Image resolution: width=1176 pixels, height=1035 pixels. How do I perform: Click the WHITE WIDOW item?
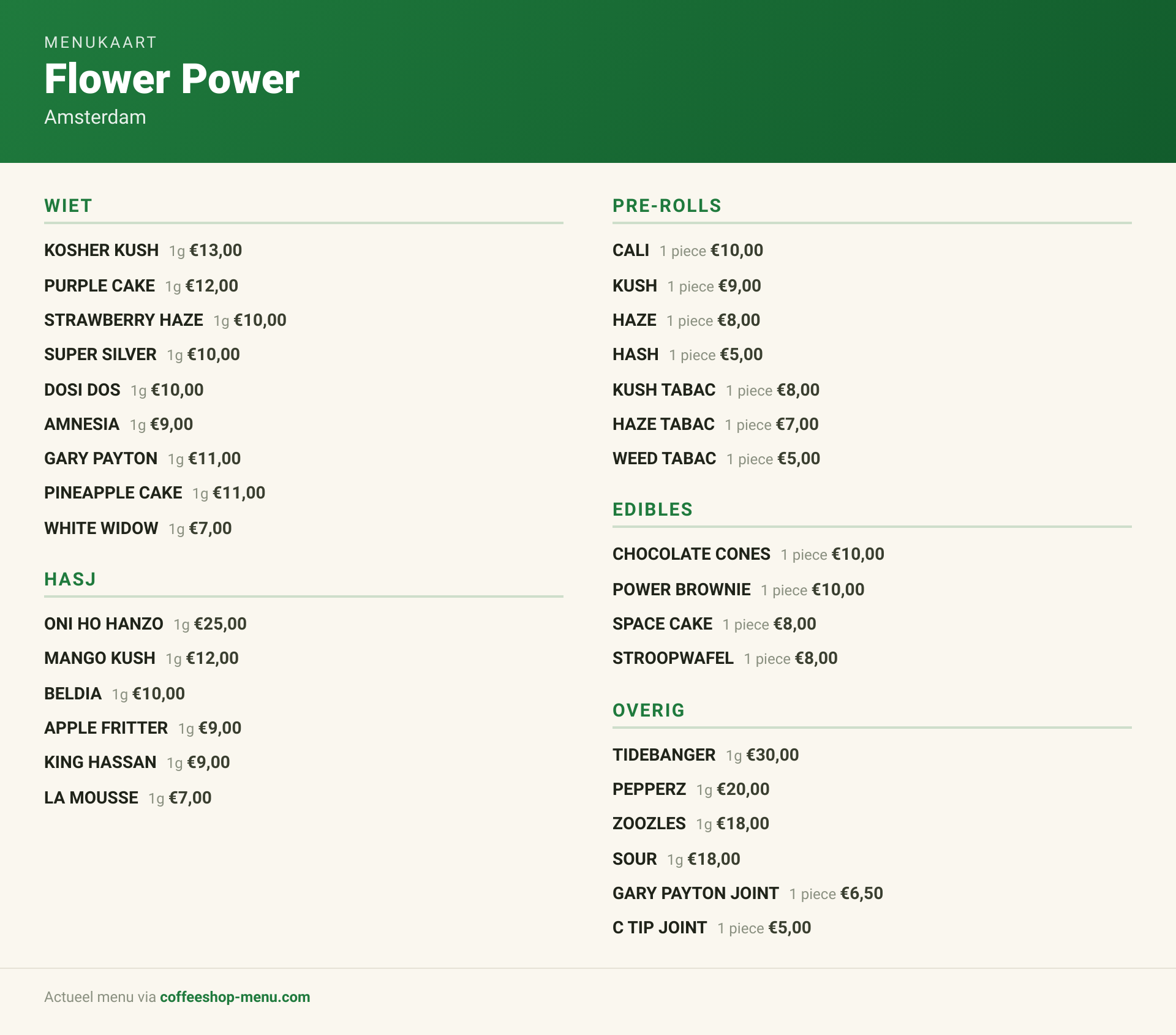pos(138,529)
